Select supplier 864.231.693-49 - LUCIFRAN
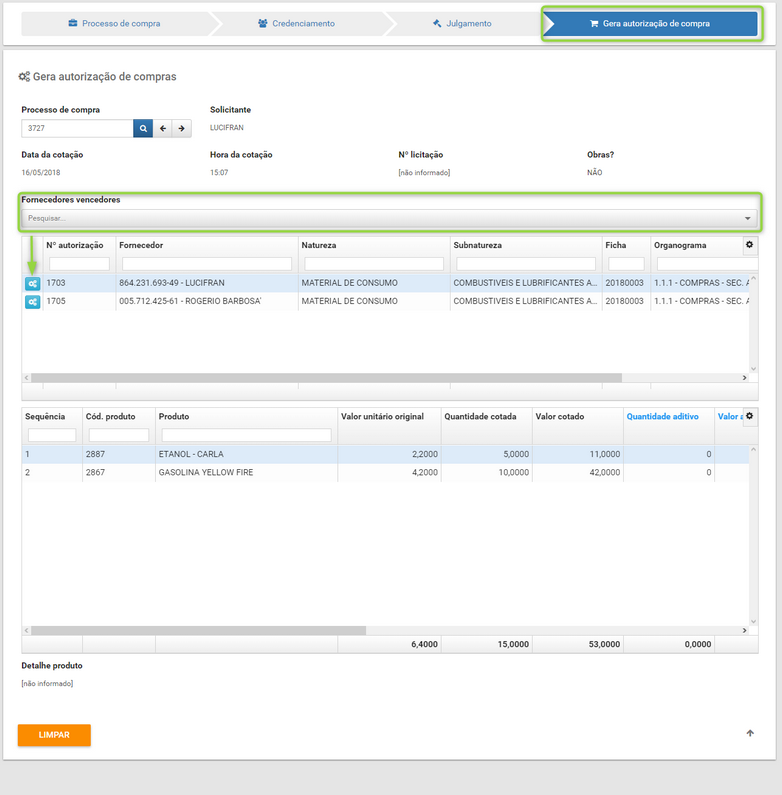 172,283
